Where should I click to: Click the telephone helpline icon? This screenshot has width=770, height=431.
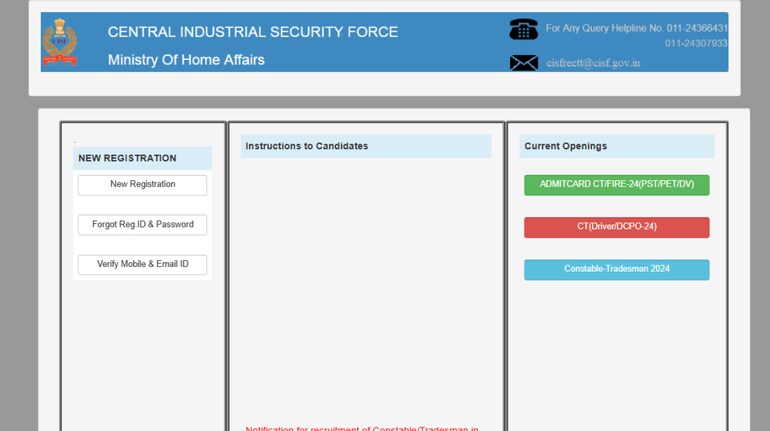click(523, 30)
